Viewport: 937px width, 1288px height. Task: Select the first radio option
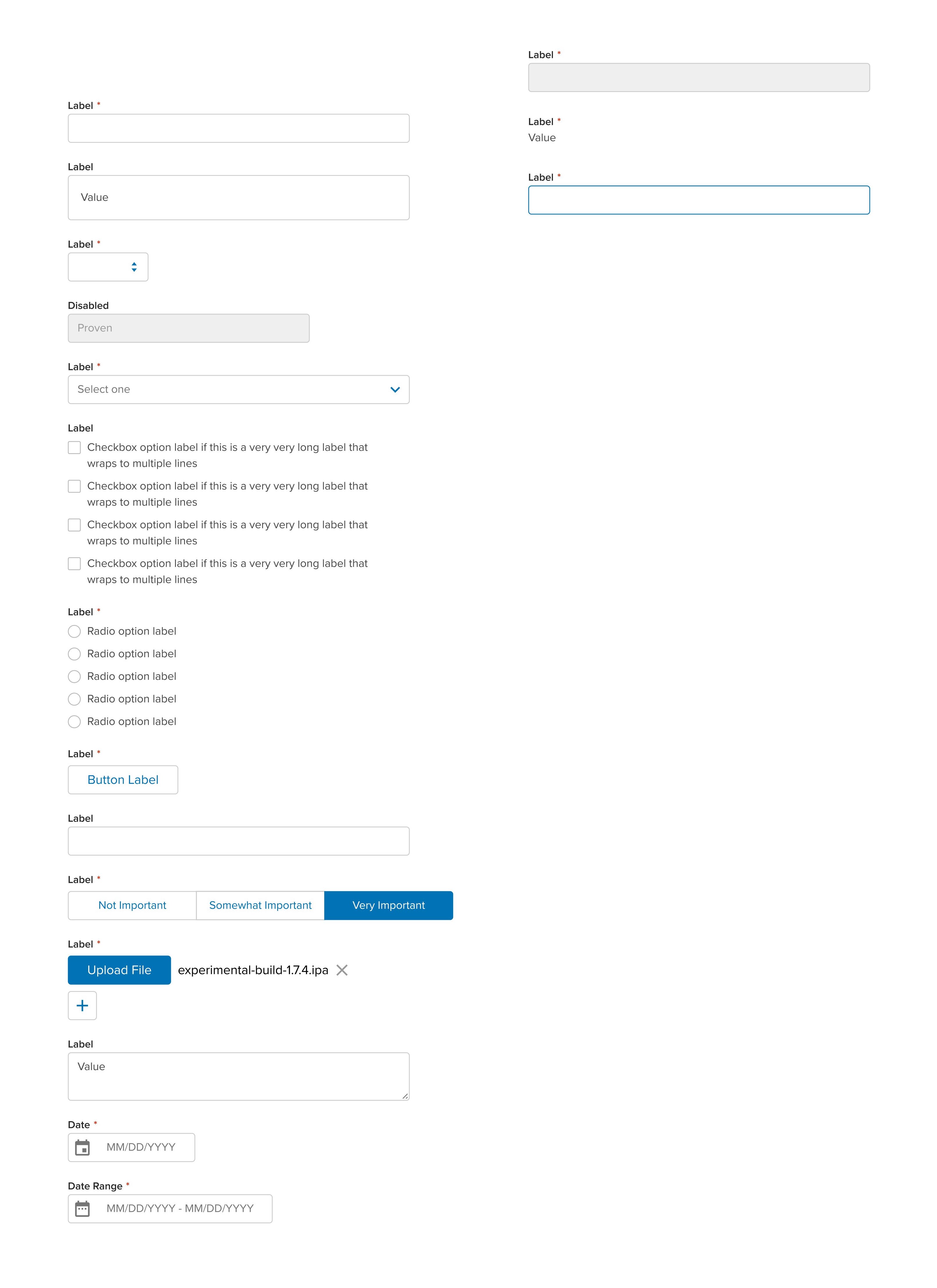tap(74, 631)
